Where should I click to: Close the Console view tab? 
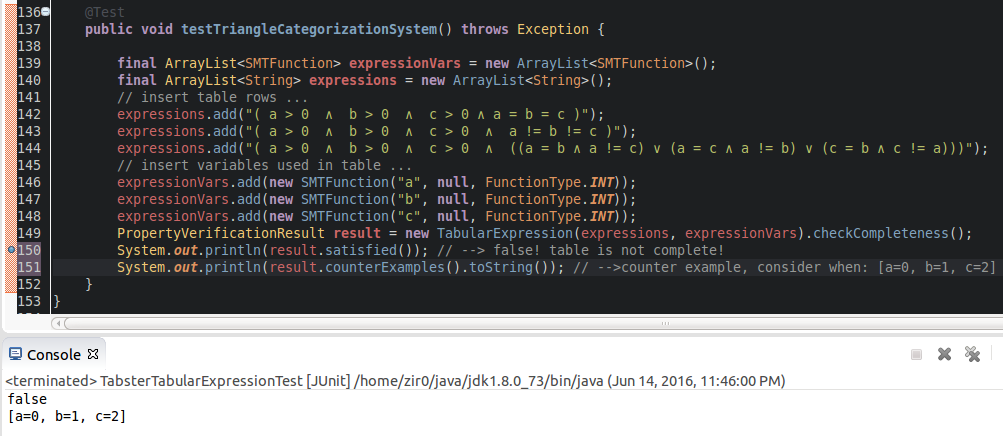(x=93, y=353)
